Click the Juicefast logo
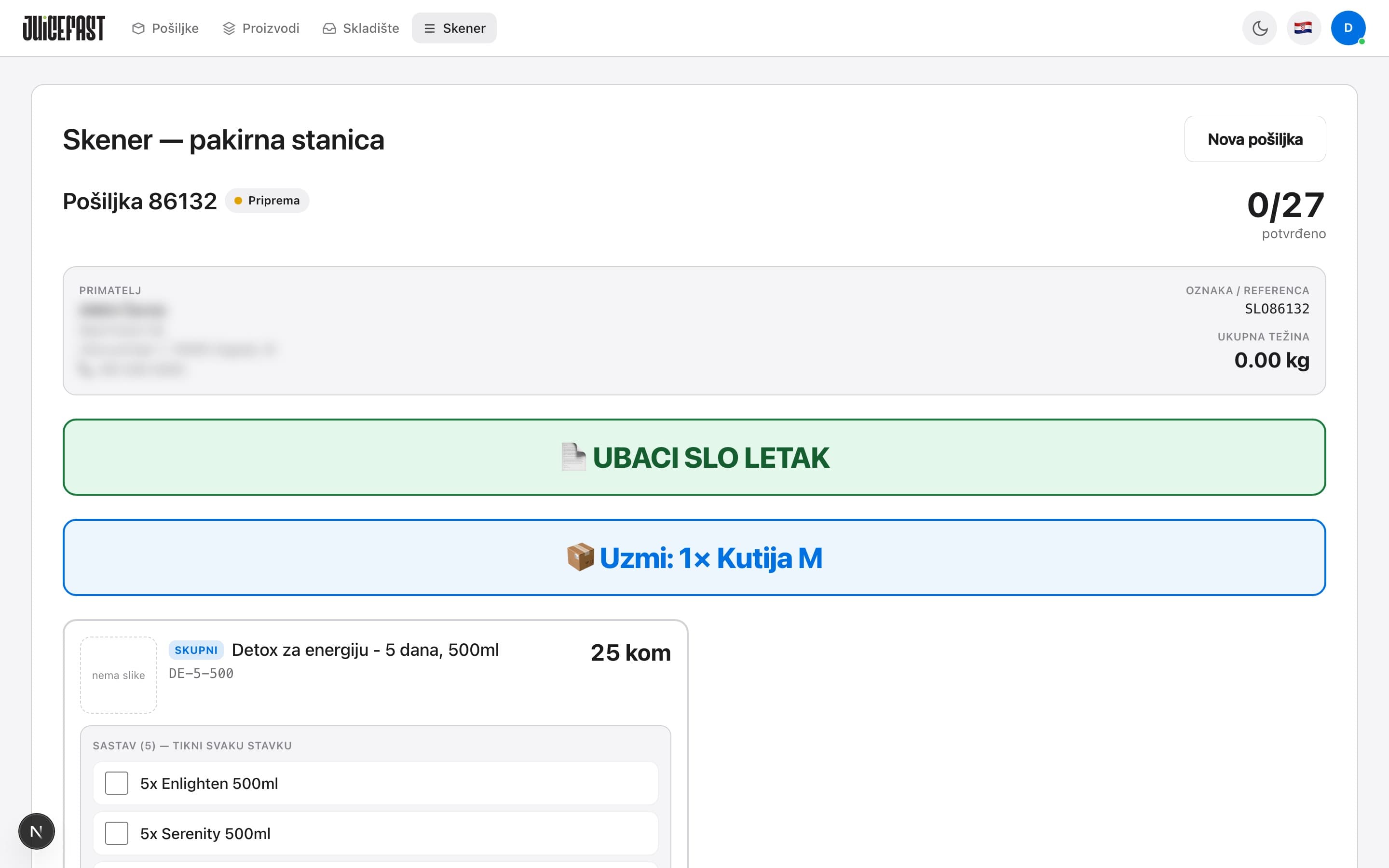The height and width of the screenshot is (868, 1389). 64,28
